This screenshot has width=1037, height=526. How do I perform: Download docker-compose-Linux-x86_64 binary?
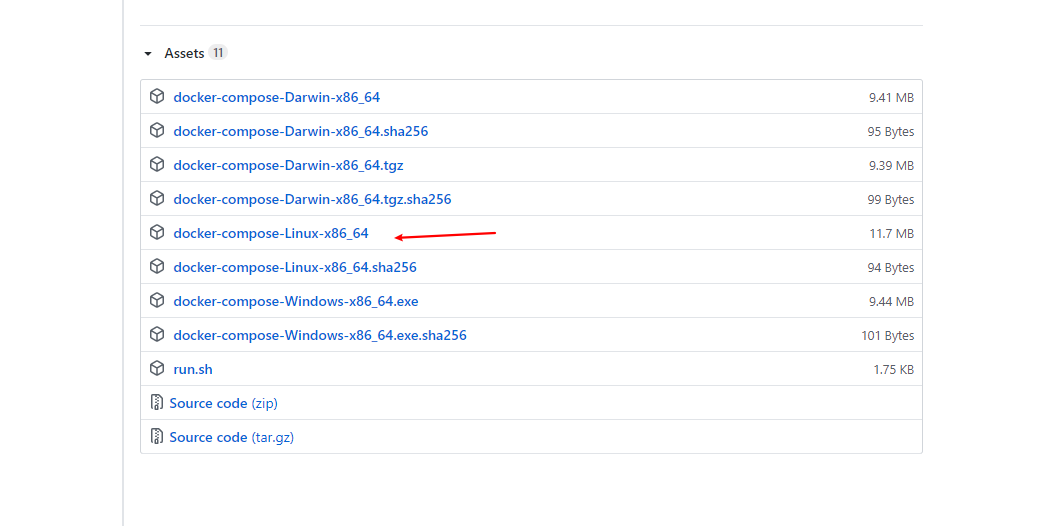click(x=270, y=233)
